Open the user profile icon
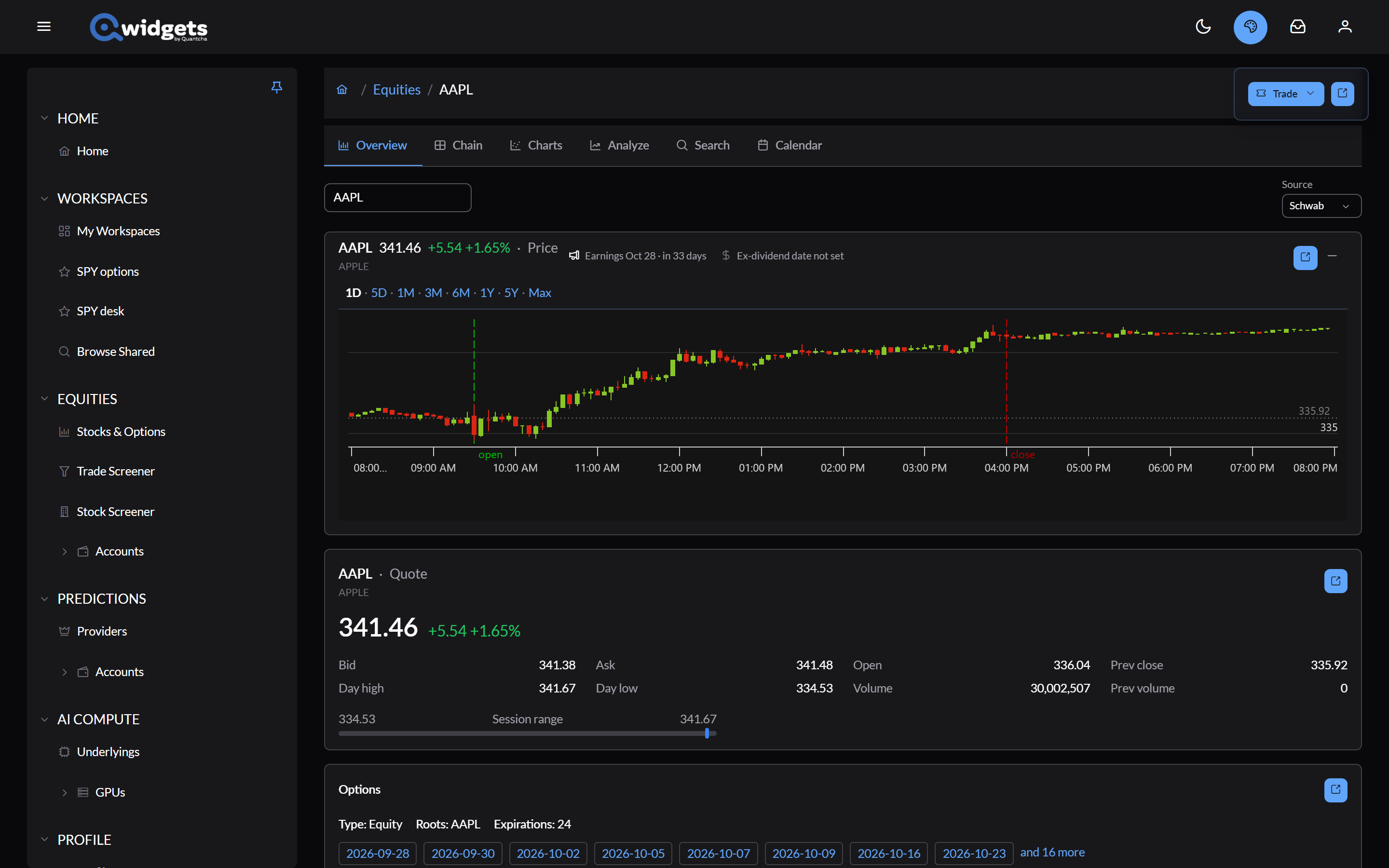This screenshot has height=868, width=1389. (1345, 27)
